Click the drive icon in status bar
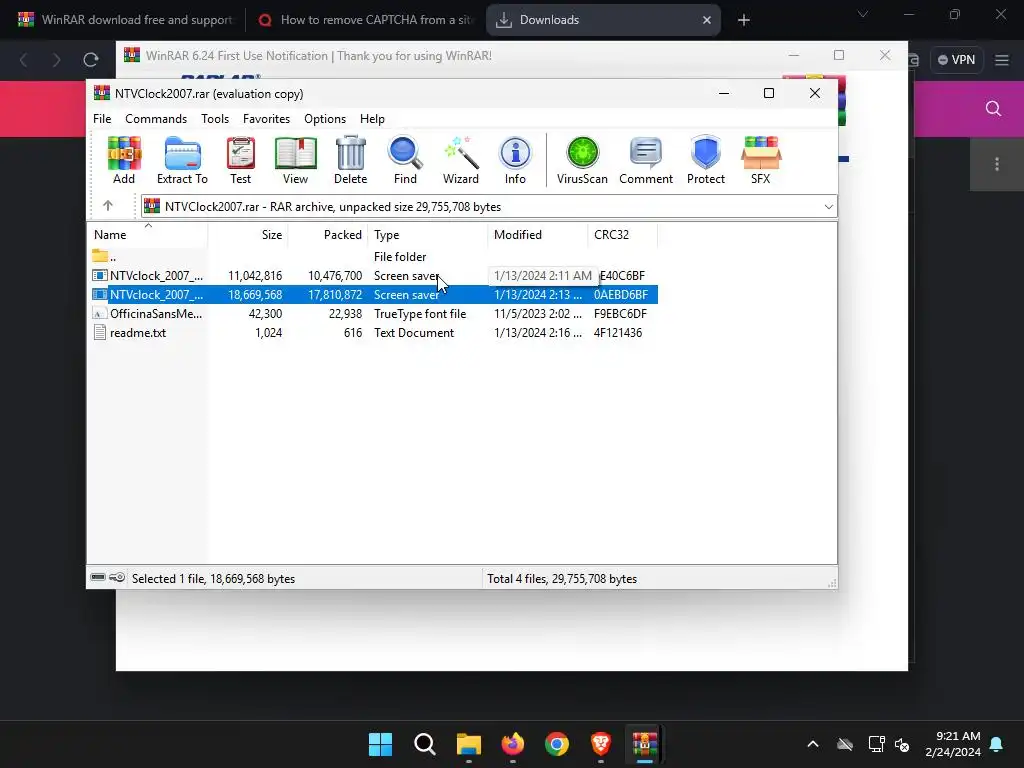 point(98,577)
